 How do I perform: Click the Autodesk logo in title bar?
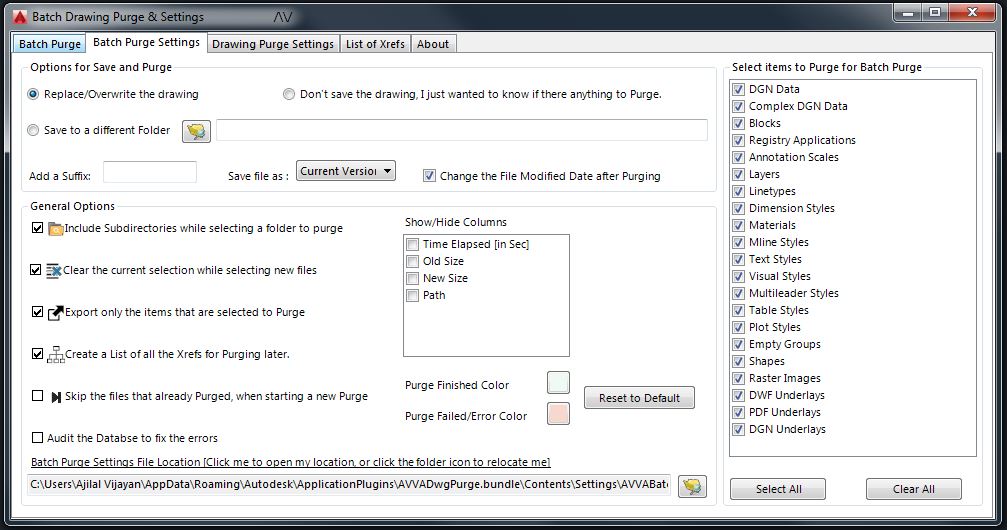(x=17, y=16)
